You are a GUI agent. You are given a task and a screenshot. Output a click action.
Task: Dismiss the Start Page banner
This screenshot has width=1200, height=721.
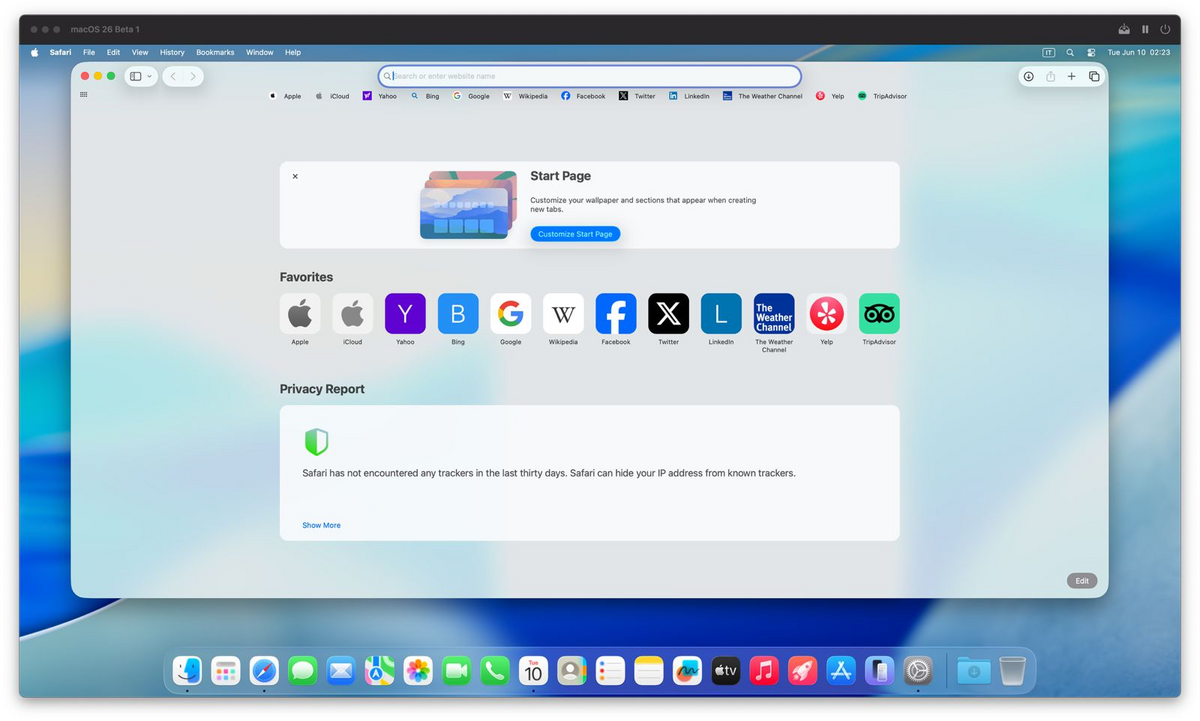[295, 176]
